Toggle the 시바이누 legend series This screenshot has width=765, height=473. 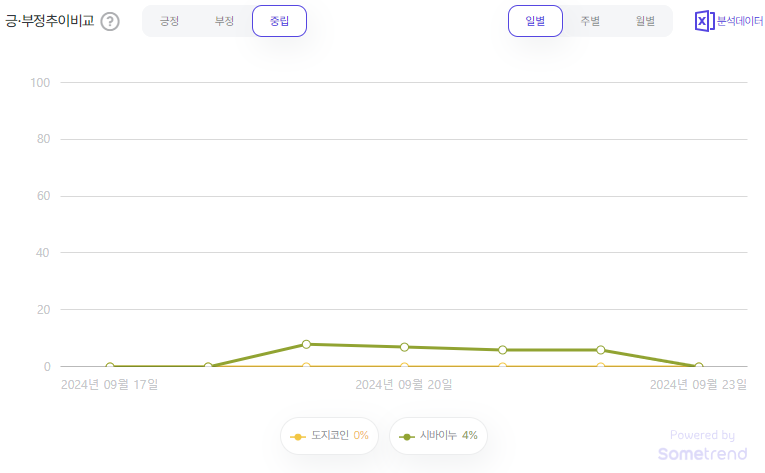coord(438,435)
